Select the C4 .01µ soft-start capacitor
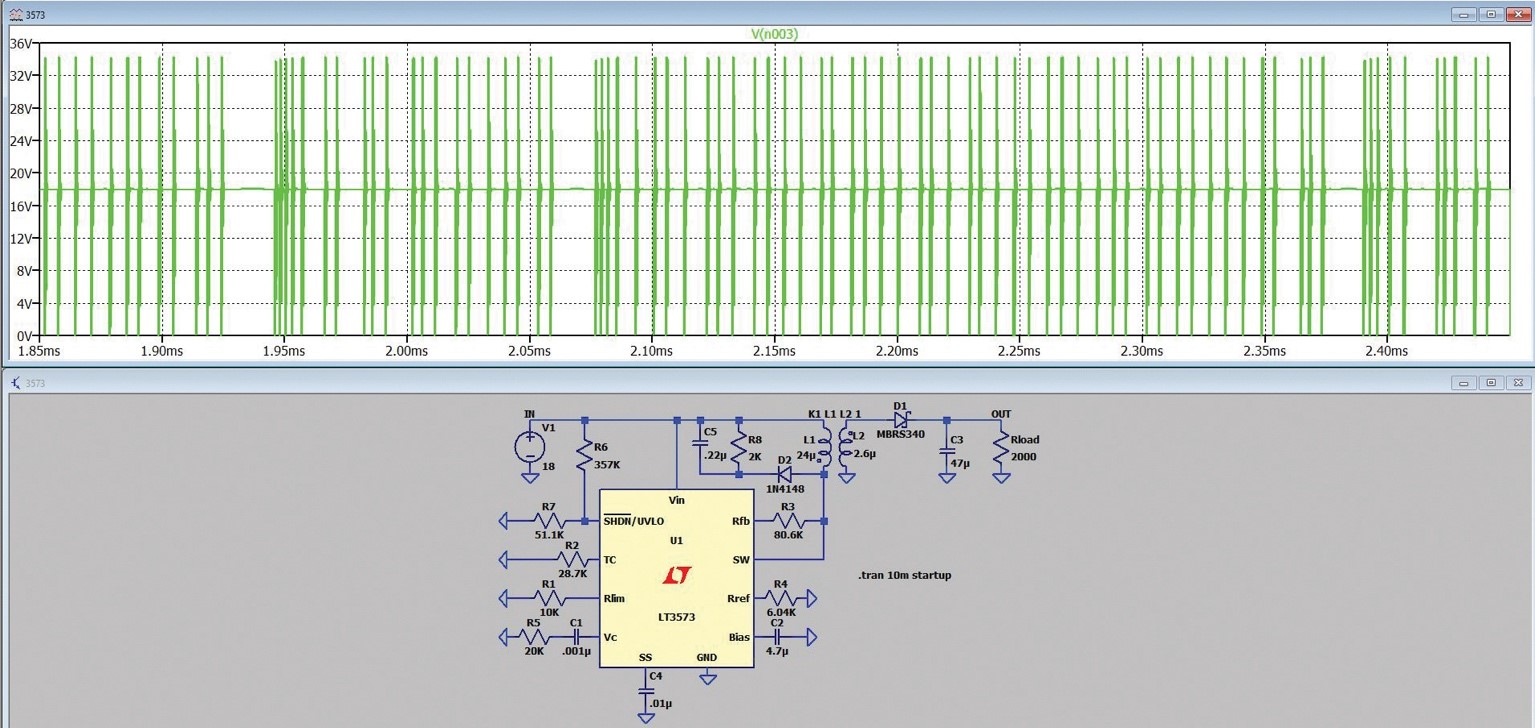Image resolution: width=1535 pixels, height=728 pixels. coord(645,692)
